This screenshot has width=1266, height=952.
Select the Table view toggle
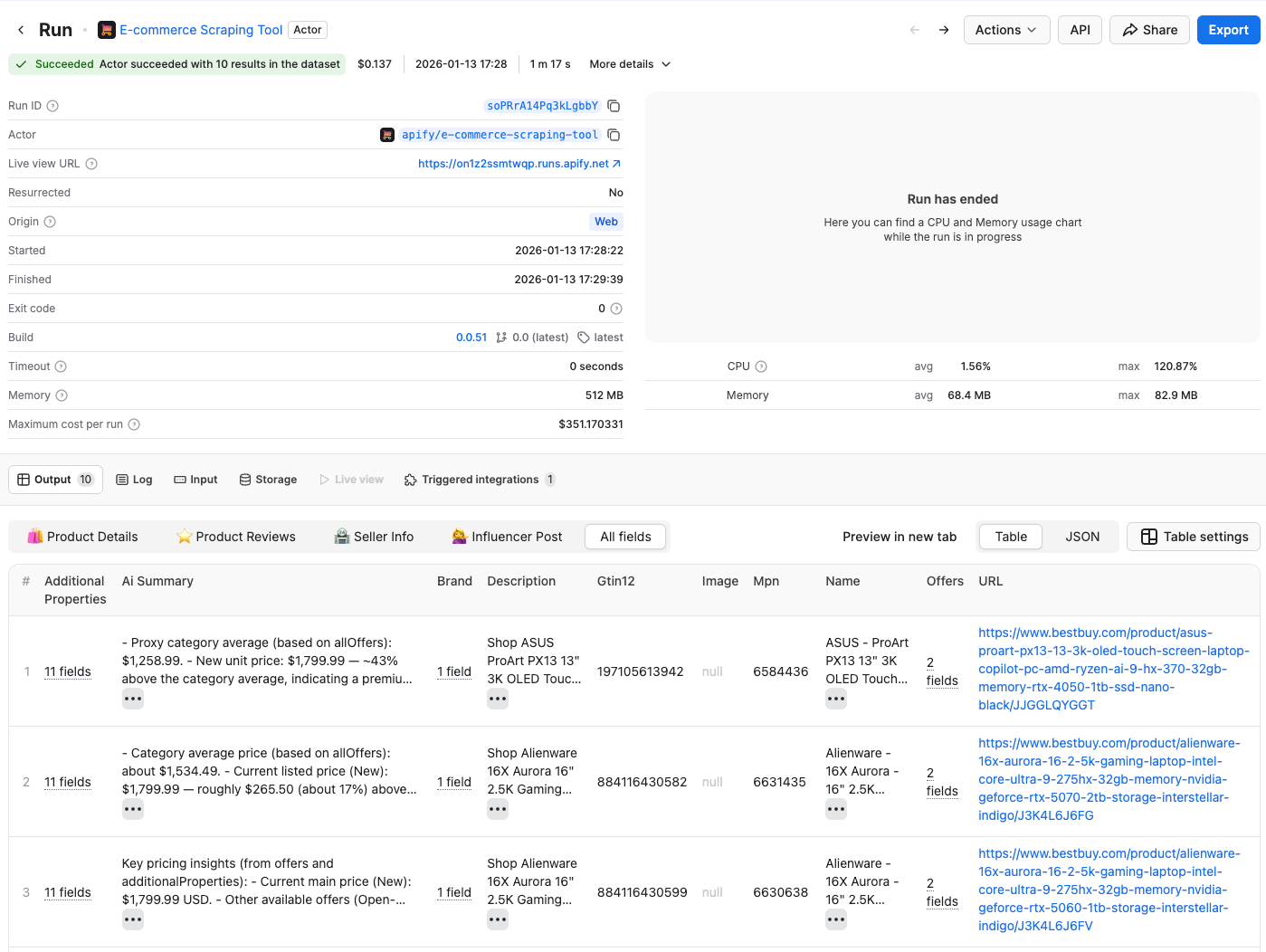point(1010,537)
